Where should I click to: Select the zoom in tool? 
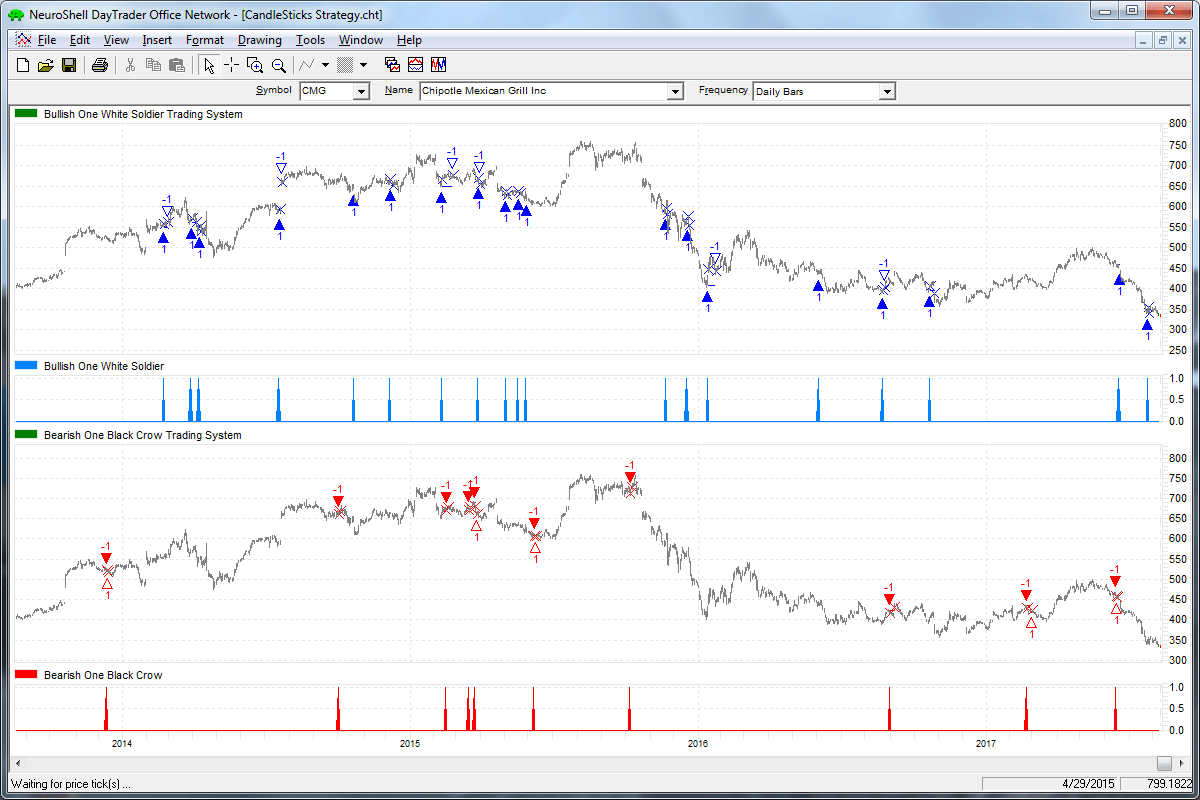tap(255, 65)
